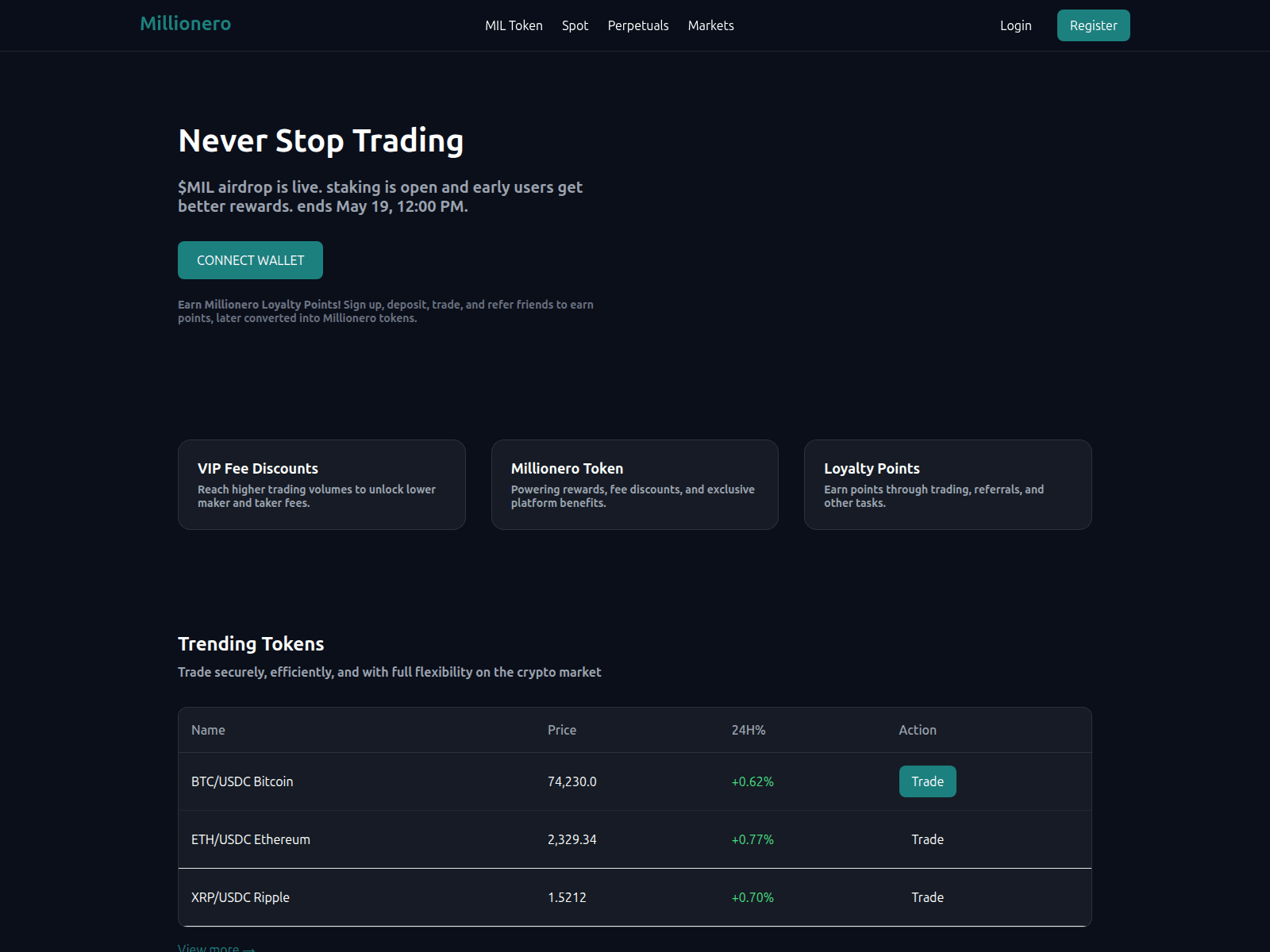Open the Millionero Token card
This screenshot has width=1270, height=952.
point(634,485)
